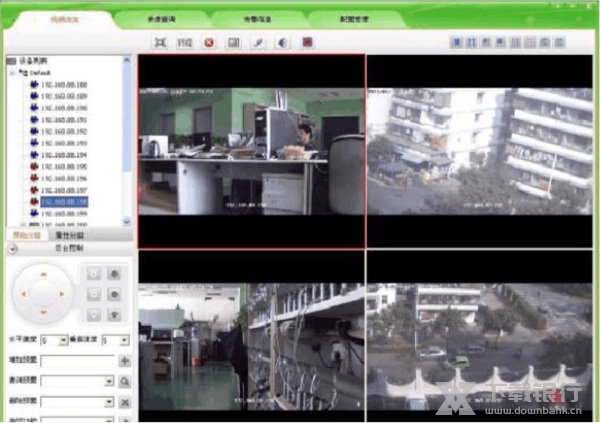Click the delete preset X icon
The height and width of the screenshot is (423, 600).
(125, 402)
